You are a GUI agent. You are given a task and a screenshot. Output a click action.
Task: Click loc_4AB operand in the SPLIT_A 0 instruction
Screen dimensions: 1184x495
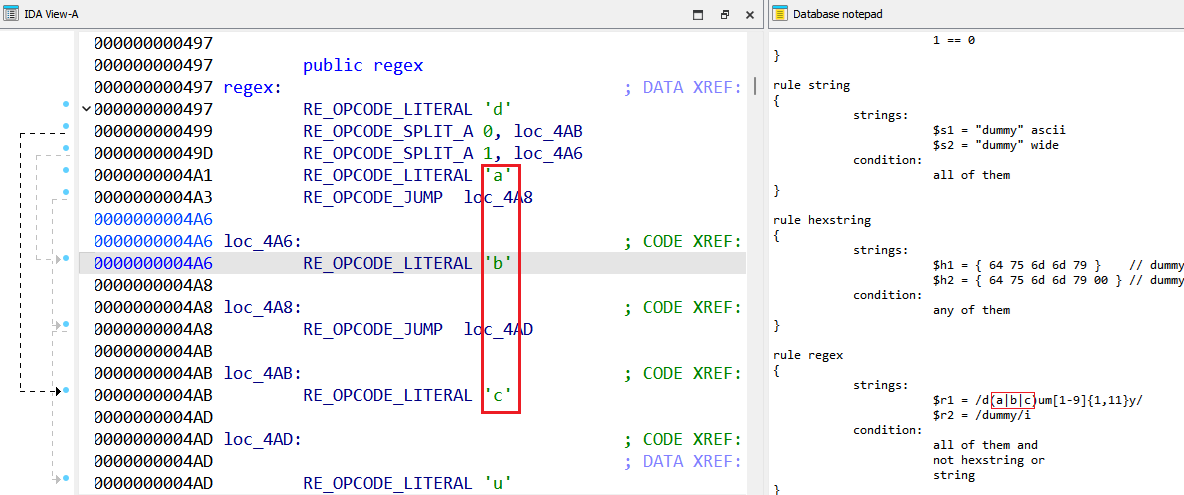coord(548,131)
